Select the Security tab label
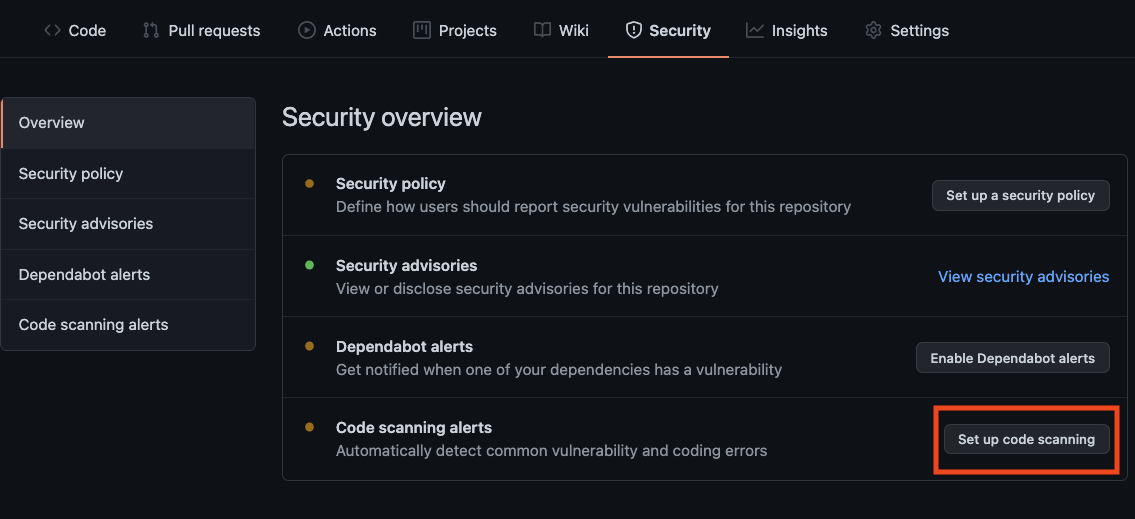 680,30
